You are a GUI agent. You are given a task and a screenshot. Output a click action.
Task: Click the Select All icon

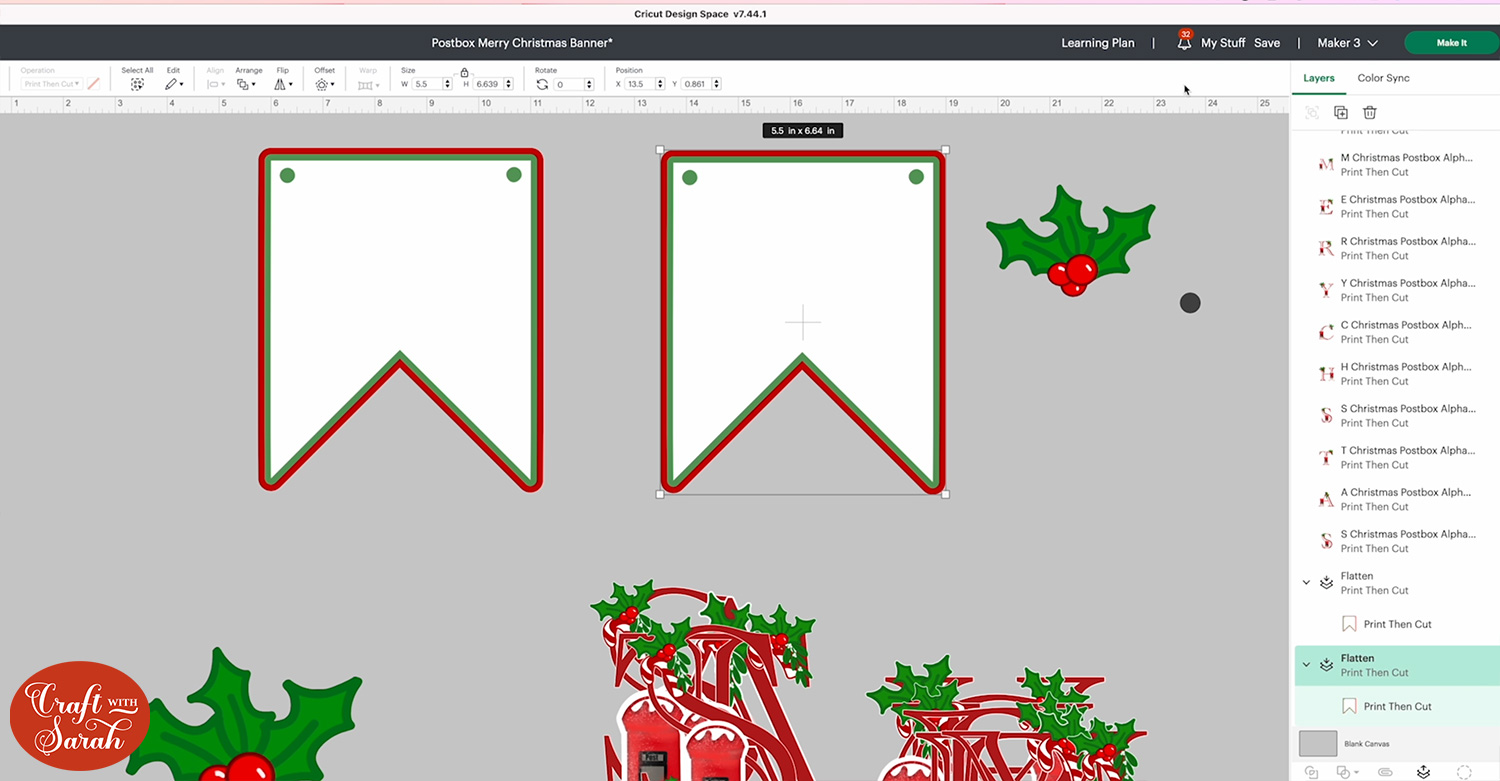(x=137, y=84)
